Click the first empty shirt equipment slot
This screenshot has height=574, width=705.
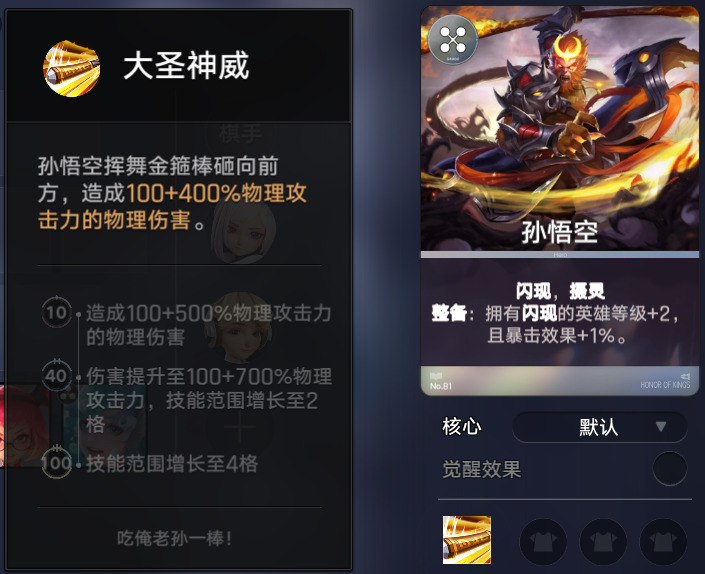pyautogui.click(x=543, y=541)
